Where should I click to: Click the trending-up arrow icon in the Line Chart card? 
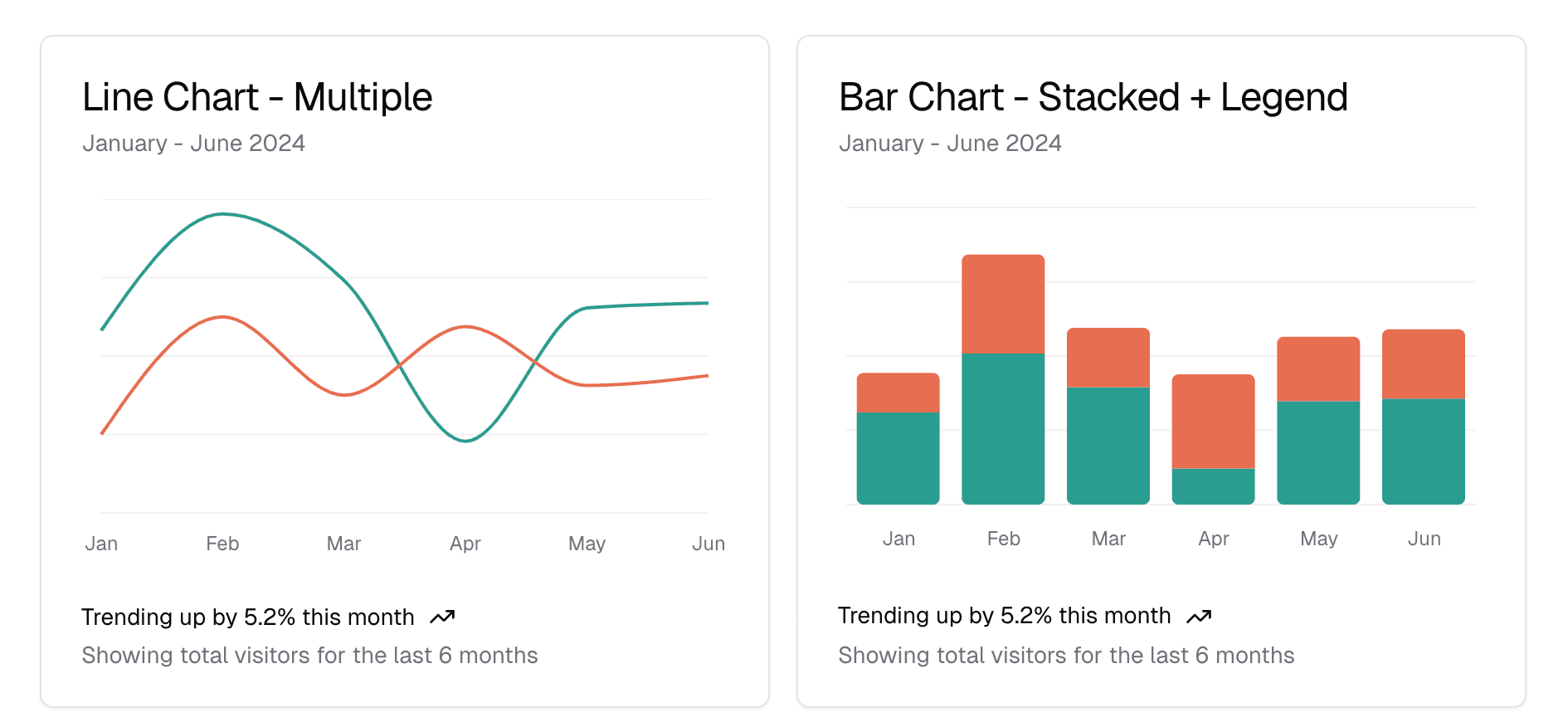coord(442,617)
